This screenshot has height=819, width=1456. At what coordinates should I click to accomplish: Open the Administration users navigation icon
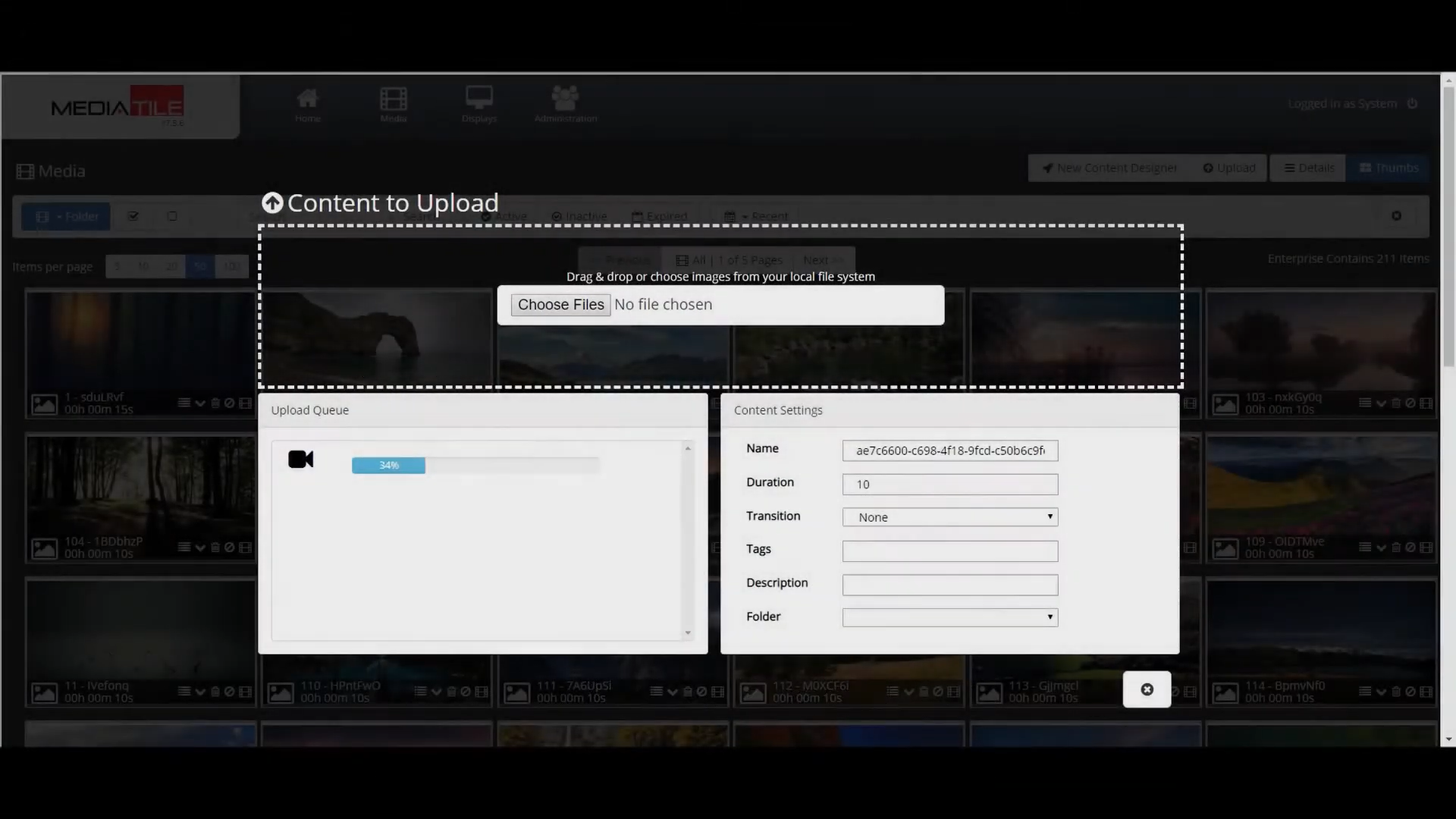pyautogui.click(x=565, y=99)
